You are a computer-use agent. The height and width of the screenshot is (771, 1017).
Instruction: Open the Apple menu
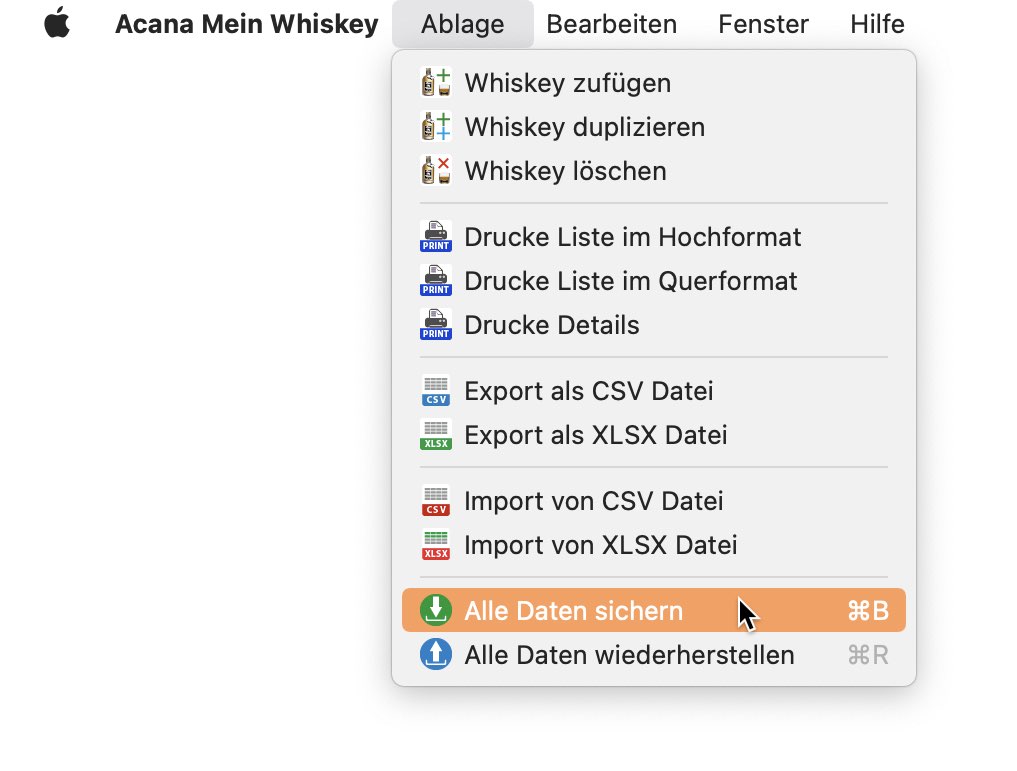tap(57, 23)
